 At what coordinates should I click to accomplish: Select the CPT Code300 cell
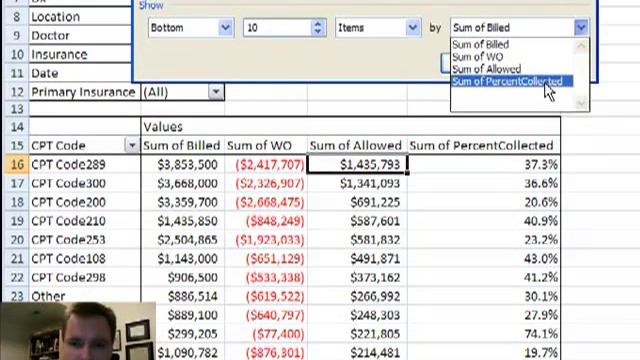click(x=84, y=183)
